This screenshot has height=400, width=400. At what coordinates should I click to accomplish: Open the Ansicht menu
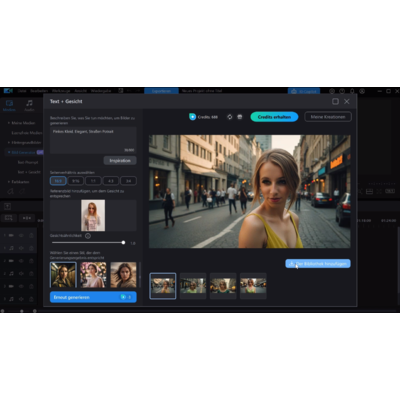point(80,91)
